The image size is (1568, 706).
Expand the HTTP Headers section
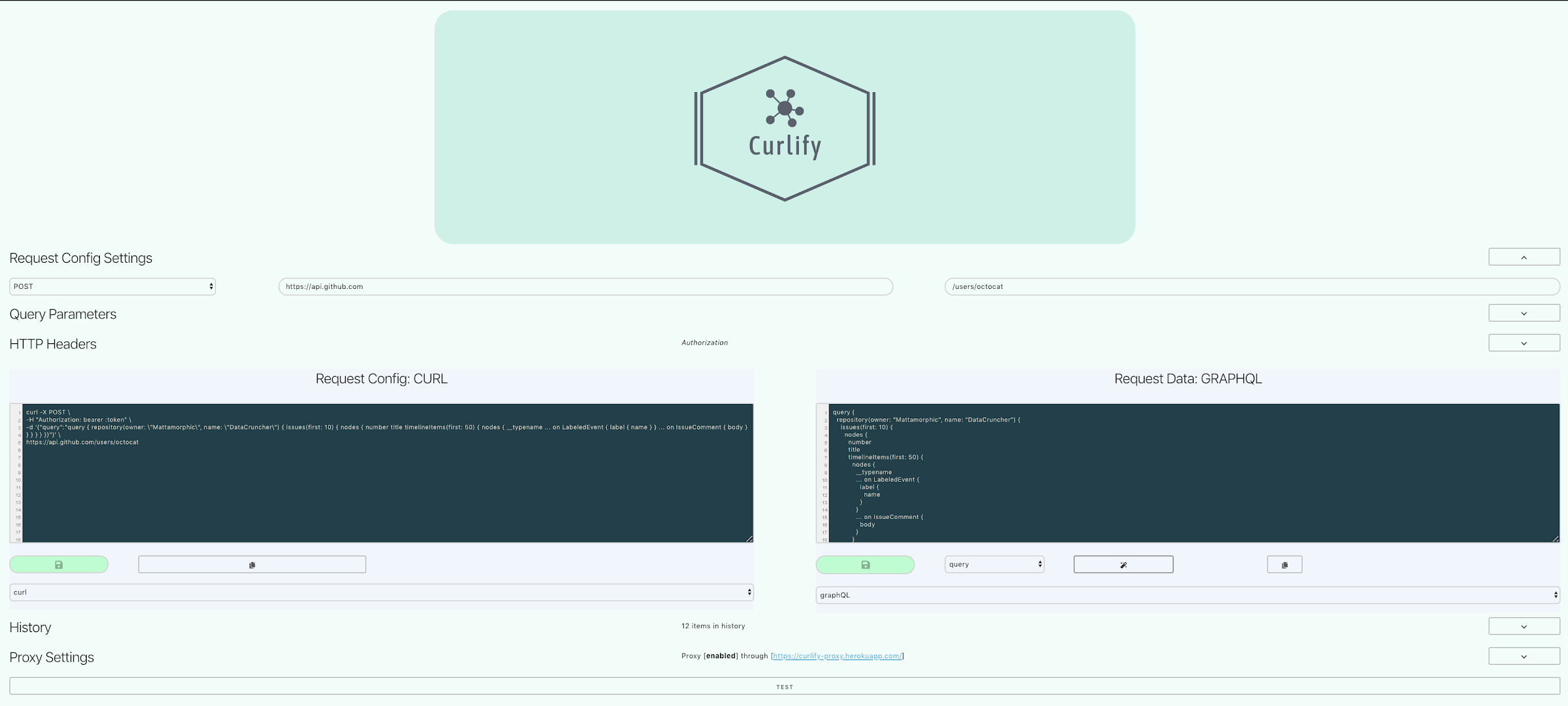click(1524, 343)
